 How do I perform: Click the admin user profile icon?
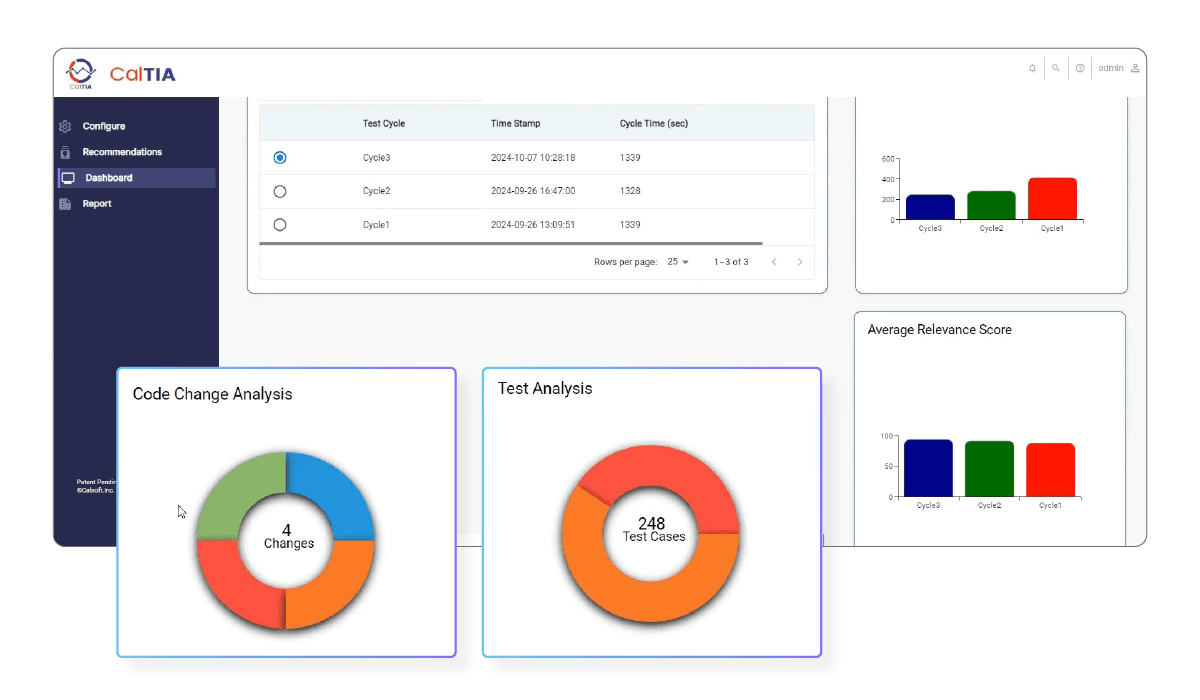point(1135,68)
